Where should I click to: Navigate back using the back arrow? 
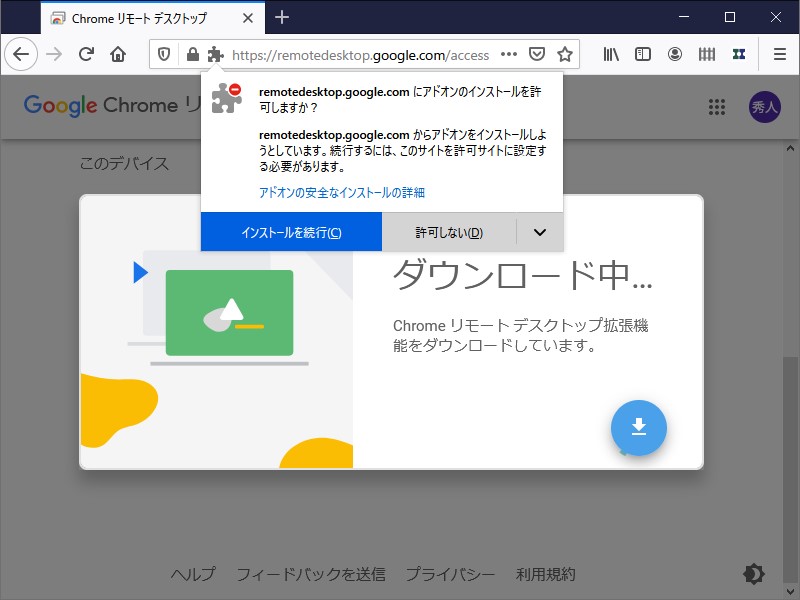[x=20, y=54]
